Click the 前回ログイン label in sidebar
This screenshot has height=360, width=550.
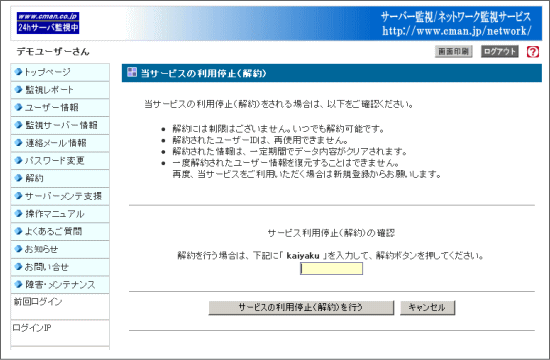pos(38,302)
